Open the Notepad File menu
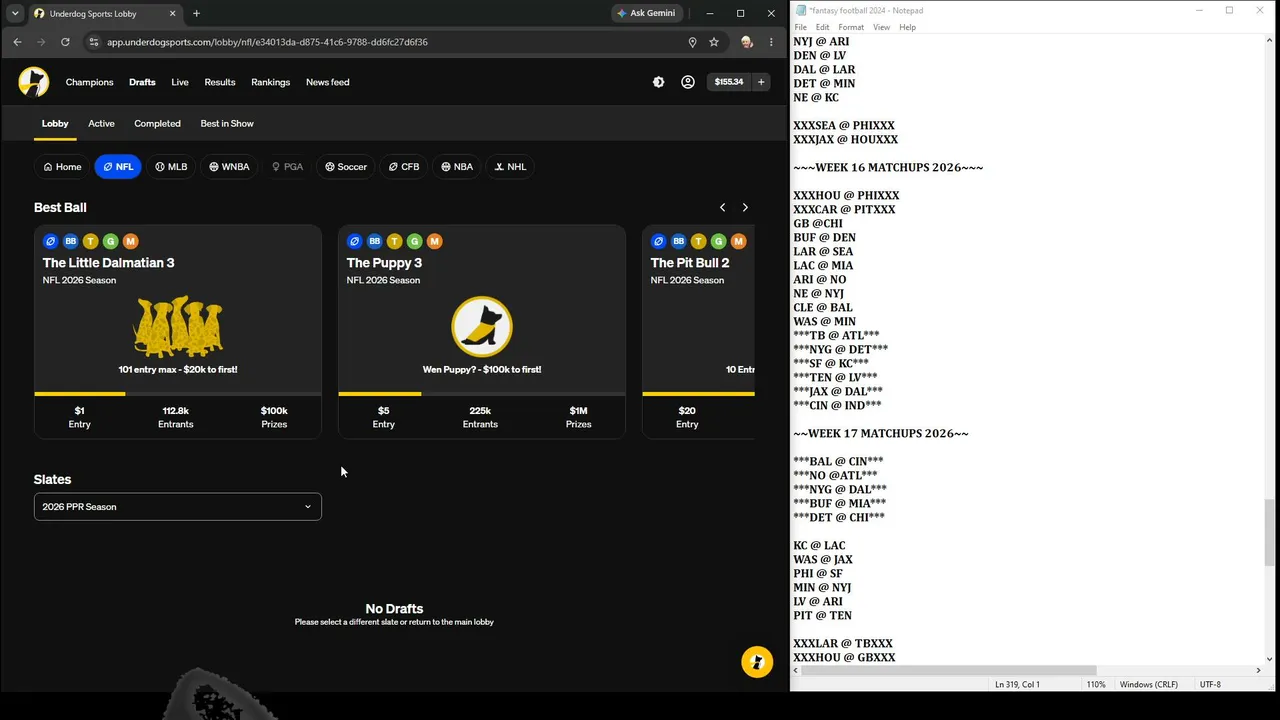Viewport: 1280px width, 720px height. (801, 27)
